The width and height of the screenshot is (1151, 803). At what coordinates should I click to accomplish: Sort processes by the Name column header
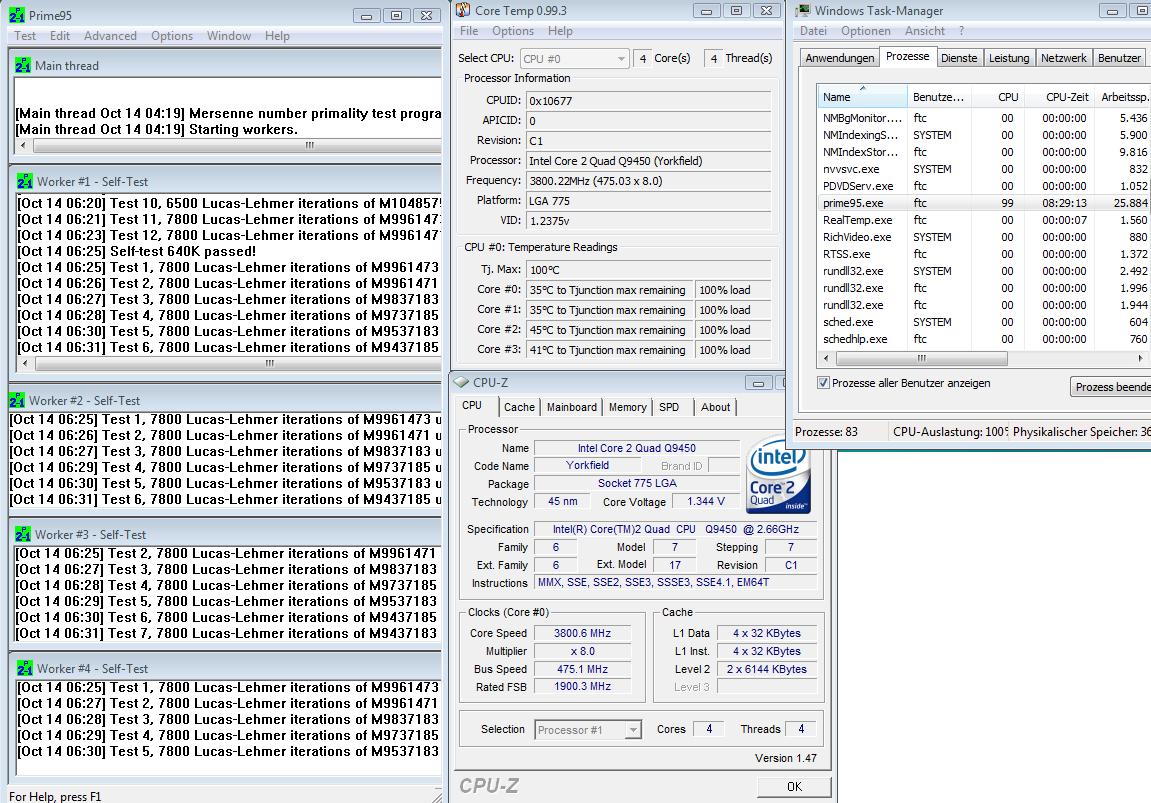coord(863,97)
